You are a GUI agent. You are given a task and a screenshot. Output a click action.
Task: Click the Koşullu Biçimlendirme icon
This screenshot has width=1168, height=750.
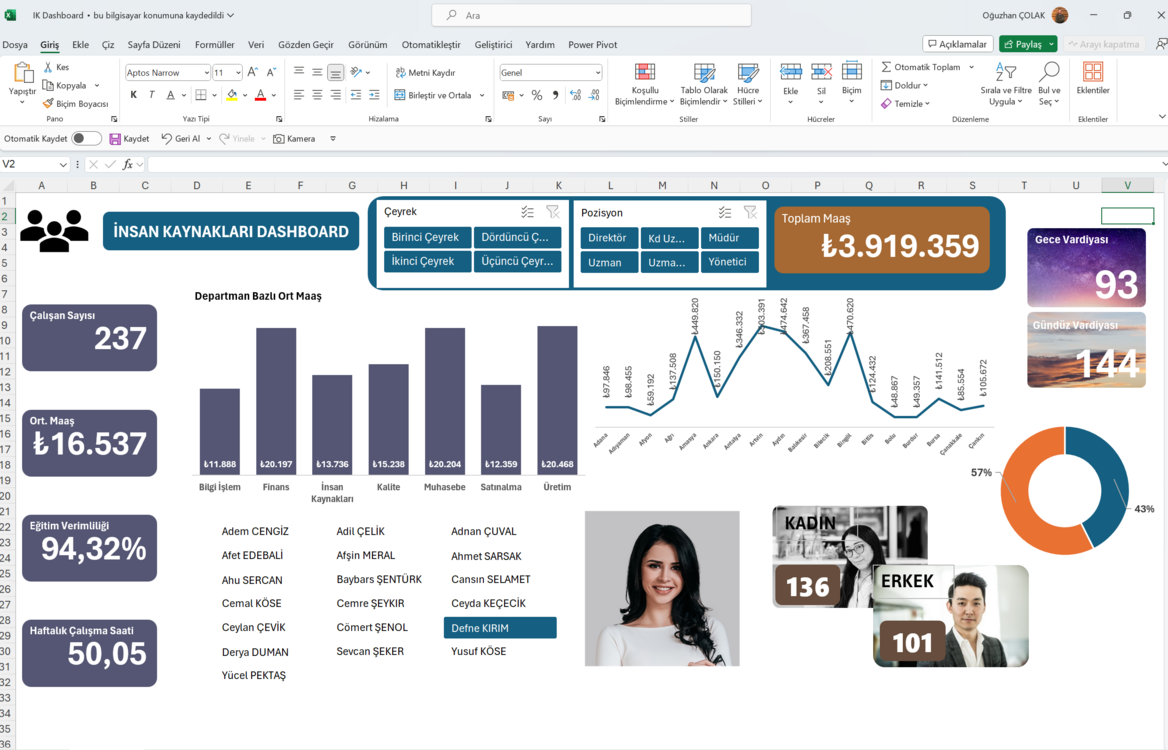pyautogui.click(x=645, y=72)
